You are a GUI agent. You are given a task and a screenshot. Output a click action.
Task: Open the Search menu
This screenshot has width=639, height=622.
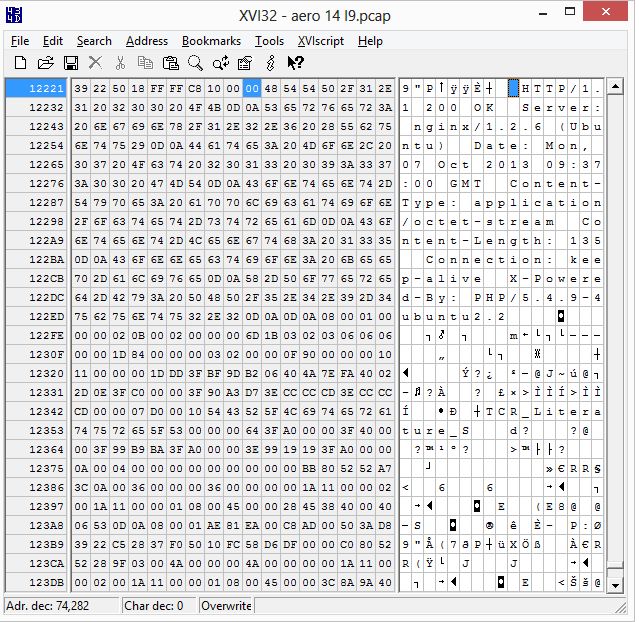tap(94, 41)
